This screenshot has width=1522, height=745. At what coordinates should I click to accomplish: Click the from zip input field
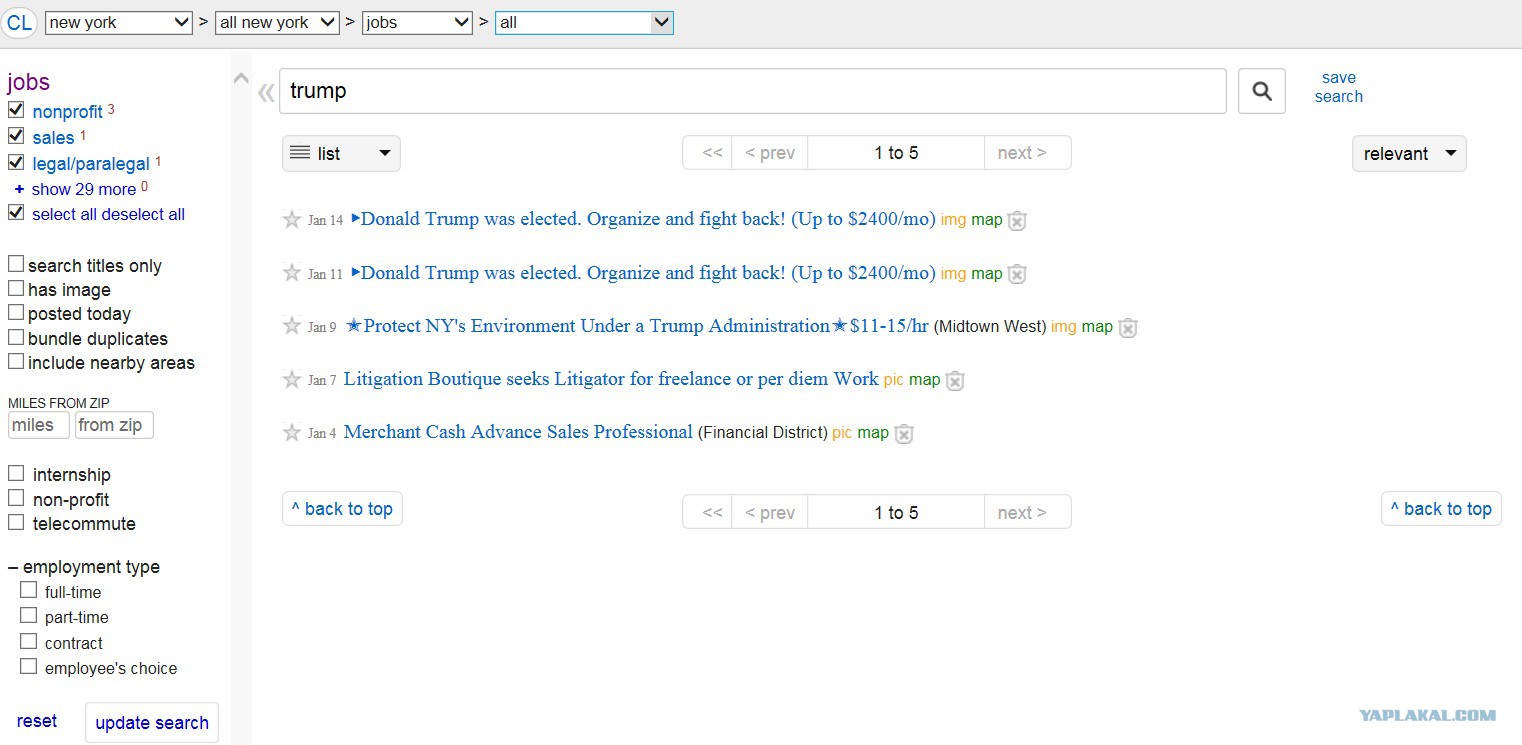coord(114,425)
